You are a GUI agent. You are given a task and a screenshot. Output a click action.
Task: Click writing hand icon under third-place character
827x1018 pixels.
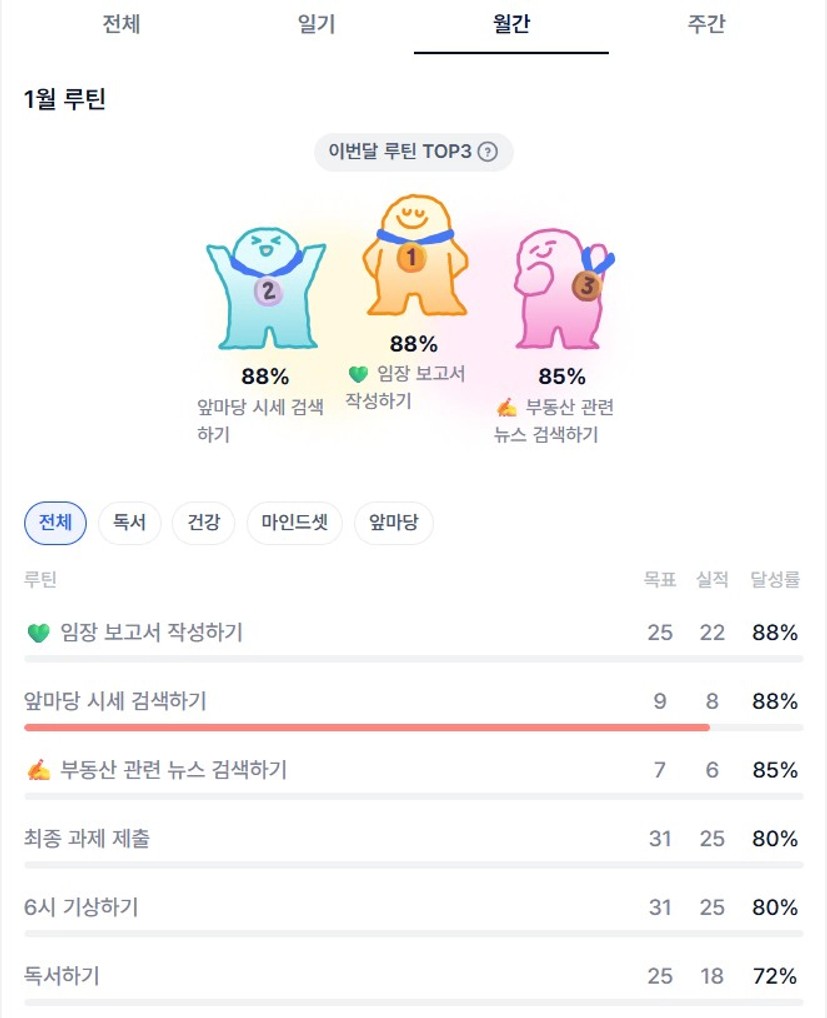pyautogui.click(x=507, y=407)
